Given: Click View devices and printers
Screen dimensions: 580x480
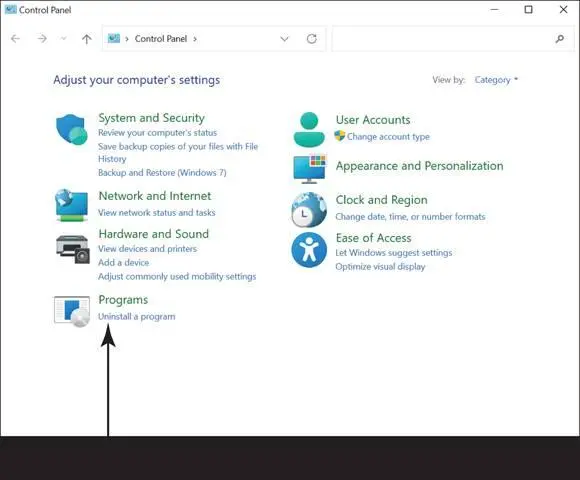Looking at the screenshot, I should [147, 249].
